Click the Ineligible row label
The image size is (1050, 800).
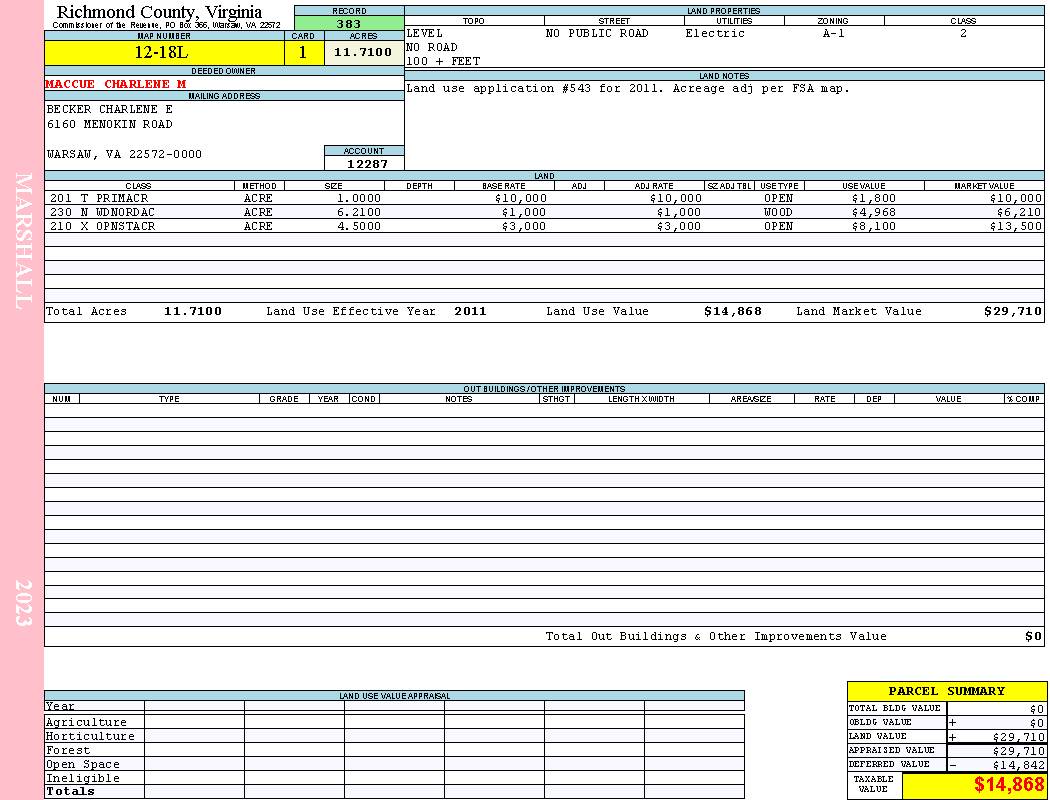point(82,779)
